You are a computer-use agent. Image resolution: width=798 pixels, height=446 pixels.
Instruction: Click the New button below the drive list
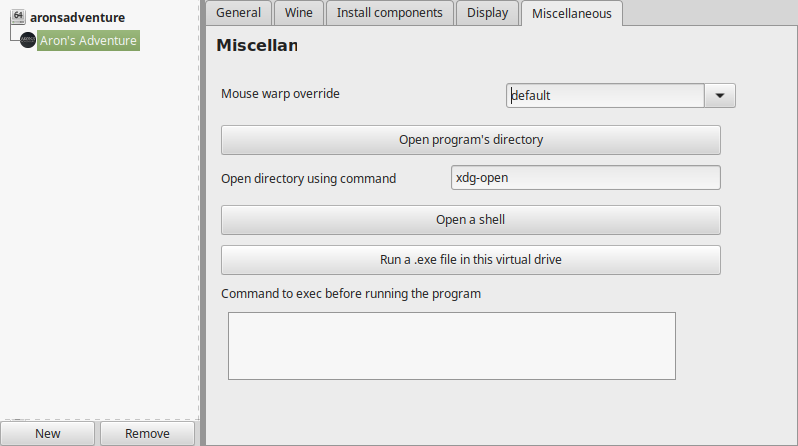[x=47, y=433]
